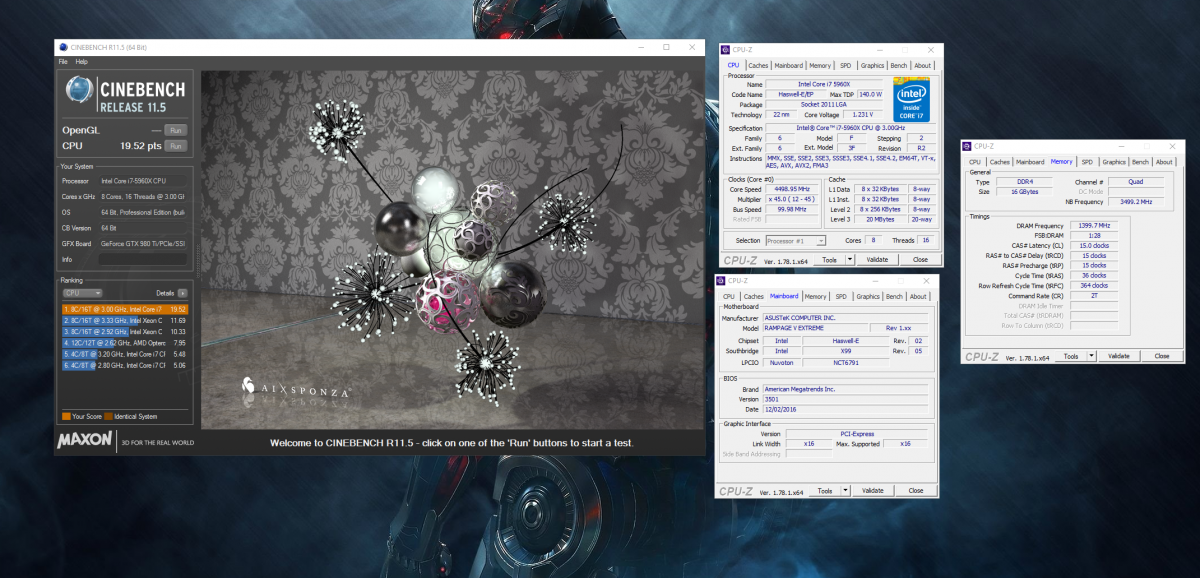Run the CPU benchmark test
The width and height of the screenshot is (1200, 578).
175,146
